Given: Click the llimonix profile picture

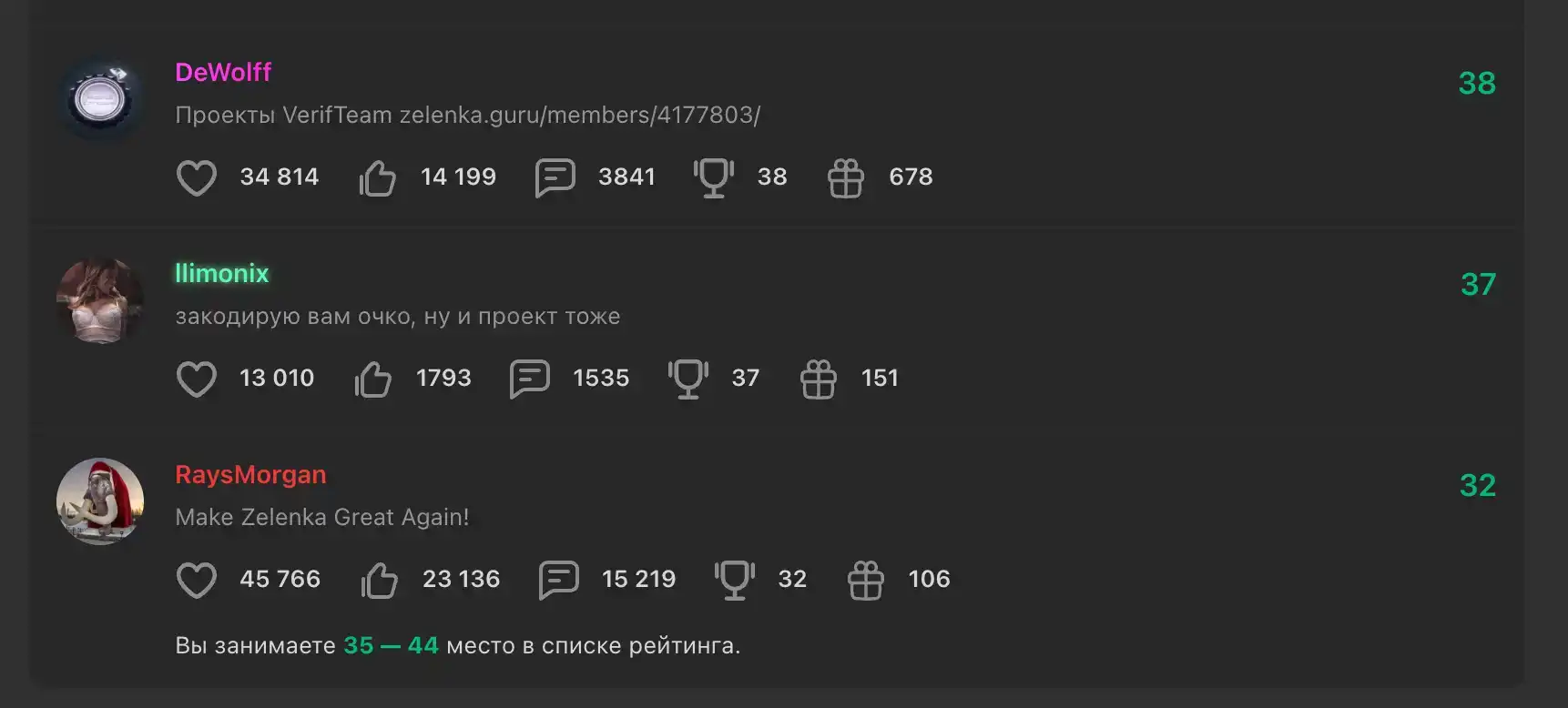Looking at the screenshot, I should (100, 300).
